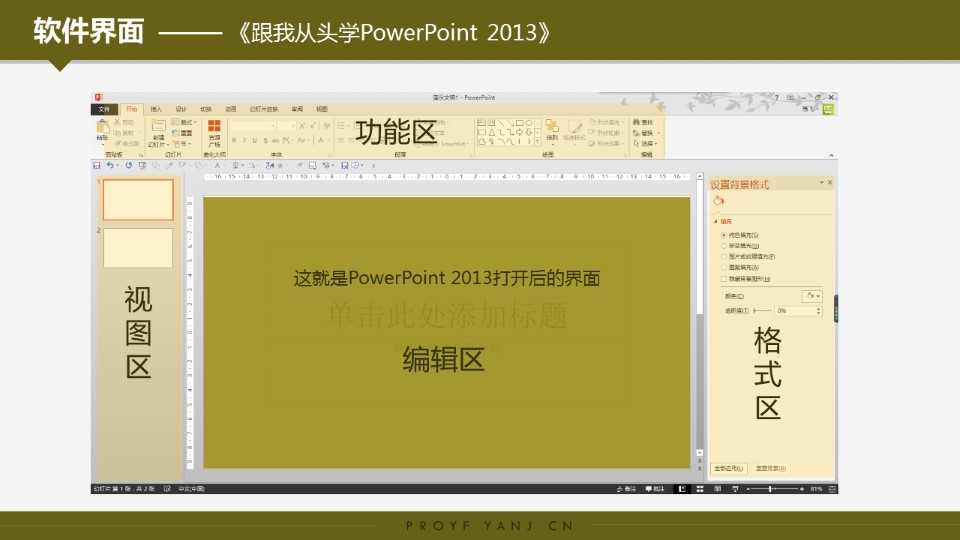The image size is (960, 540).
Task: Click the Reset Background button
Action: pos(770,468)
